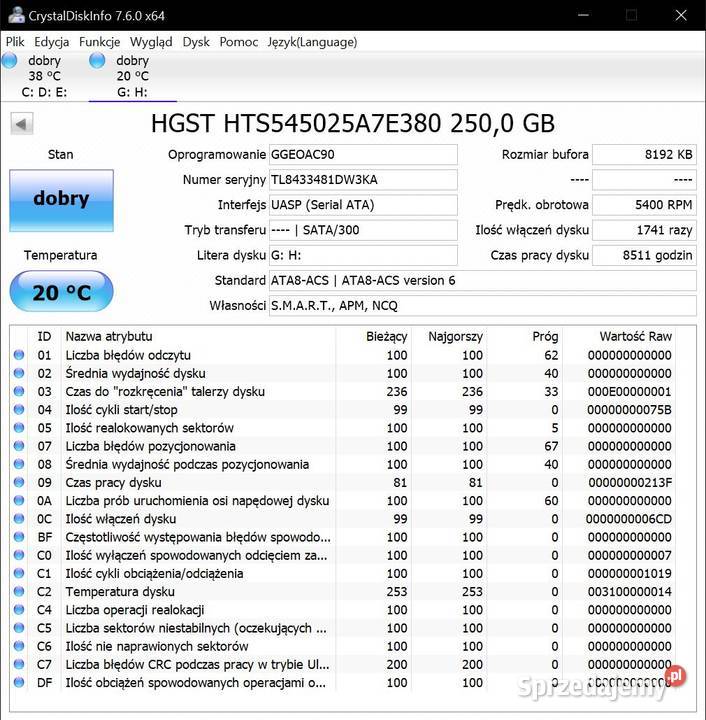Click status dot for C5 sektorów niestabilnych
Viewport: 706px width, 720px height.
pyautogui.click(x=19, y=628)
